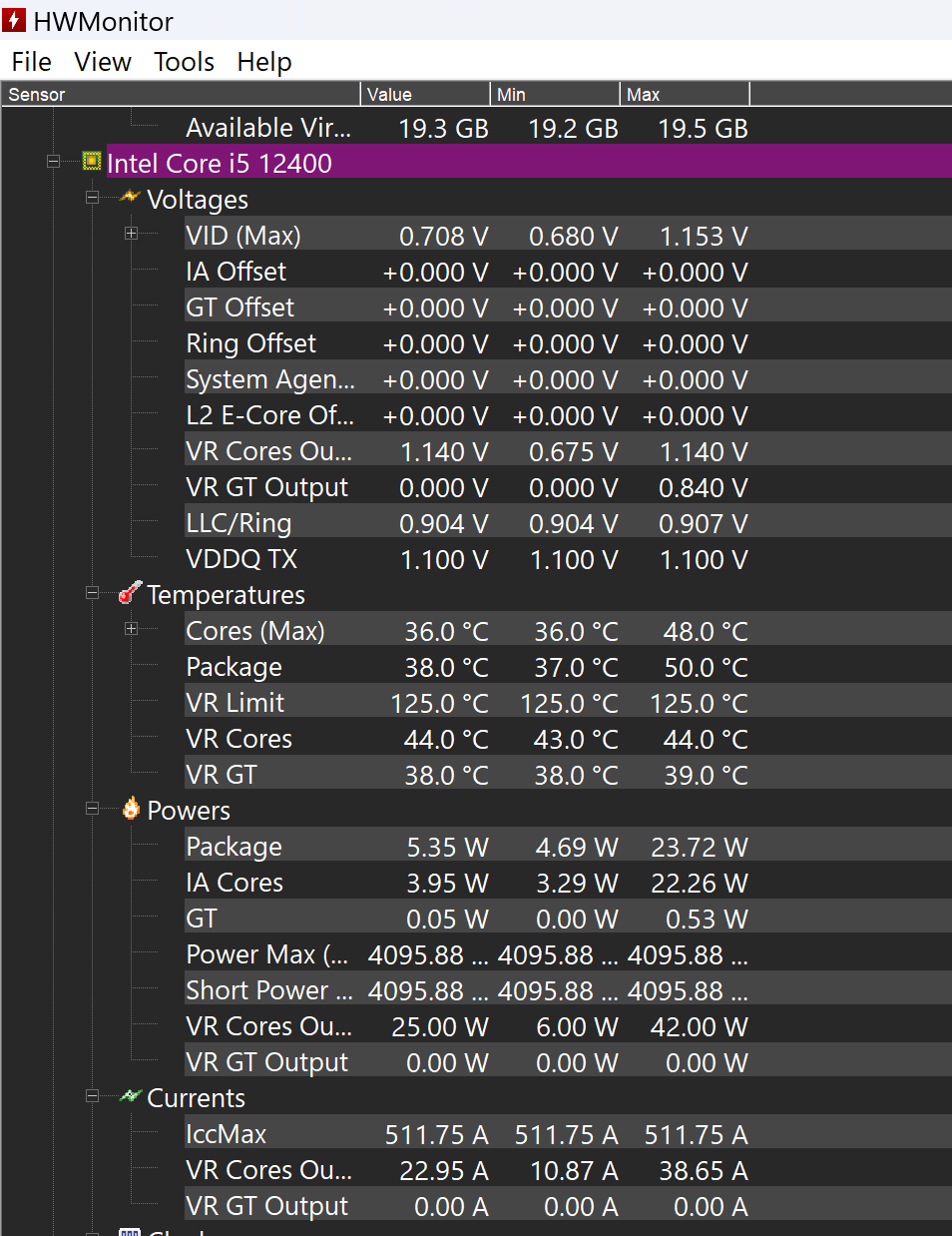Click the Voltages group label
Viewport: 952px width, 1236px height.
(x=198, y=200)
